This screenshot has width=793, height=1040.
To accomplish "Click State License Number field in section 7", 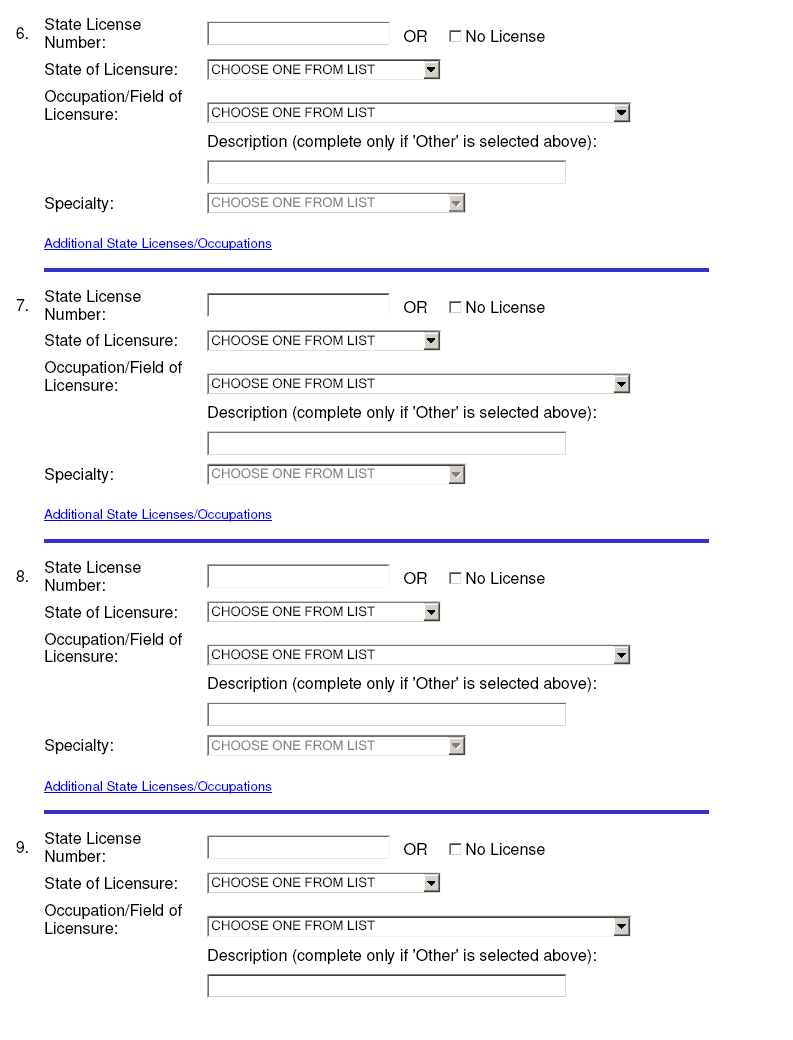I will [298, 305].
